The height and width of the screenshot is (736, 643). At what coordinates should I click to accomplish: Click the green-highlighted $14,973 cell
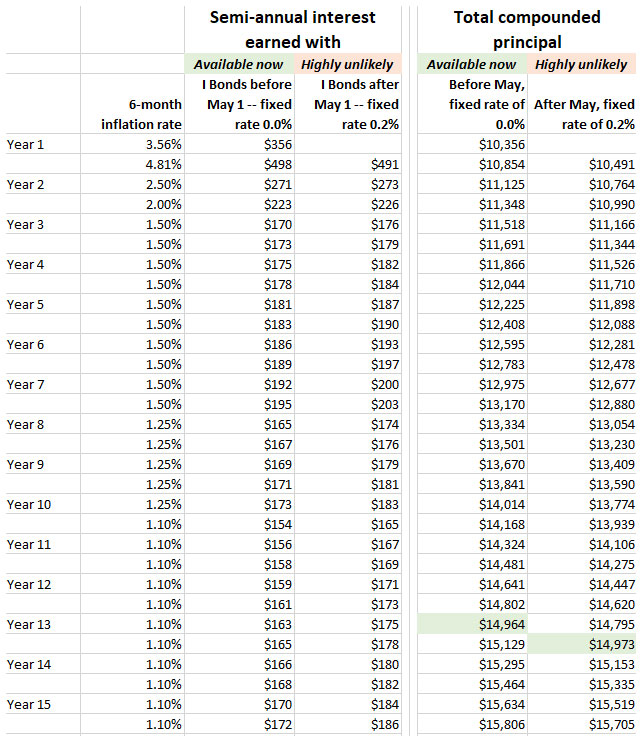click(x=583, y=644)
